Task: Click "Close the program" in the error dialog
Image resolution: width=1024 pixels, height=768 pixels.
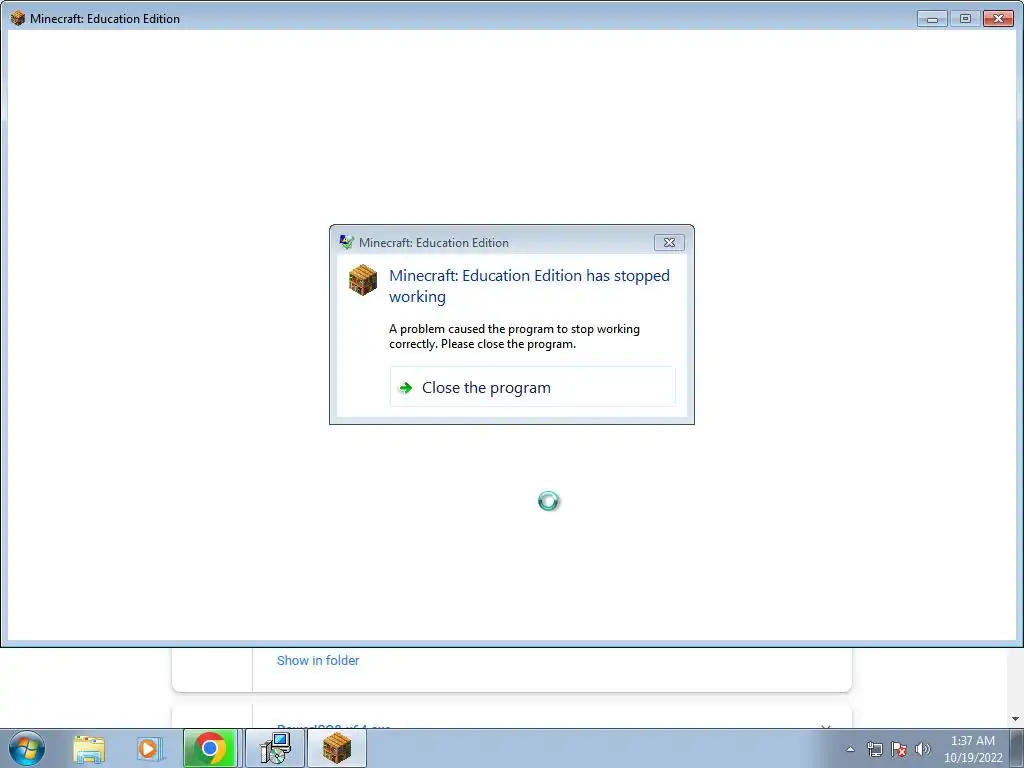Action: [x=532, y=387]
